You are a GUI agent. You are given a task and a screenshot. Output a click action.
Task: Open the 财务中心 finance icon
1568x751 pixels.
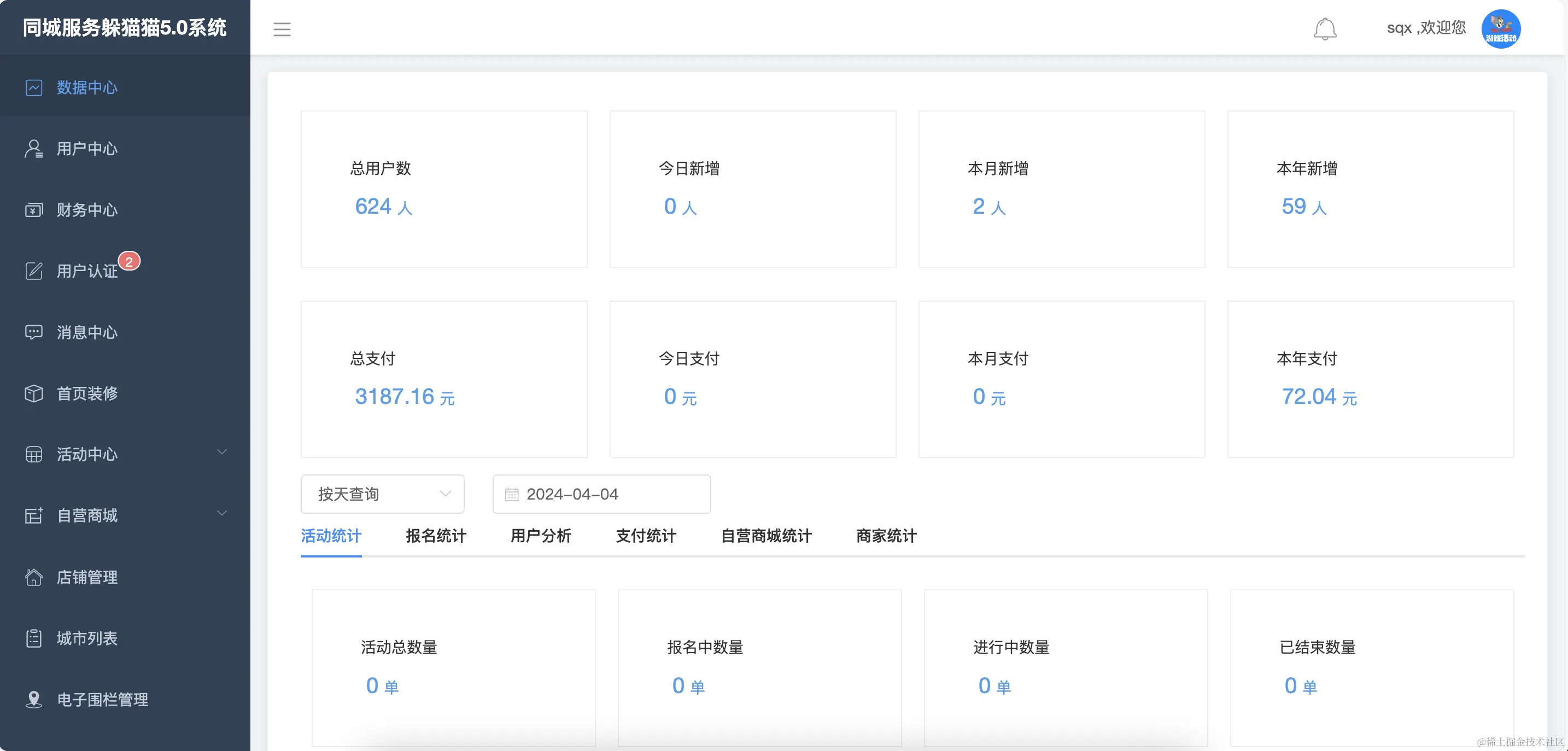point(33,210)
